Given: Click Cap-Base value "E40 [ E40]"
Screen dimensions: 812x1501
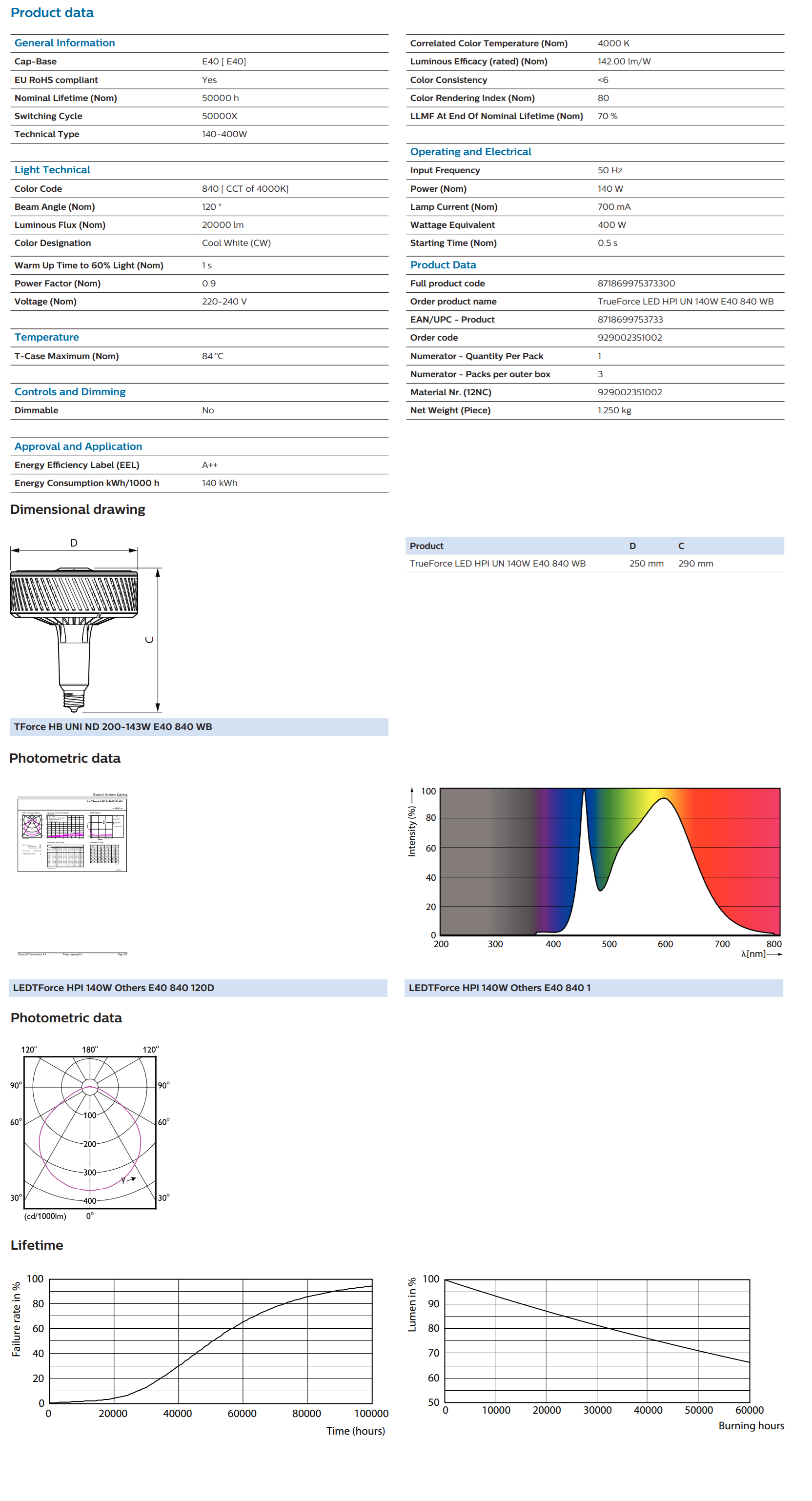Looking at the screenshot, I should pyautogui.click(x=223, y=62).
